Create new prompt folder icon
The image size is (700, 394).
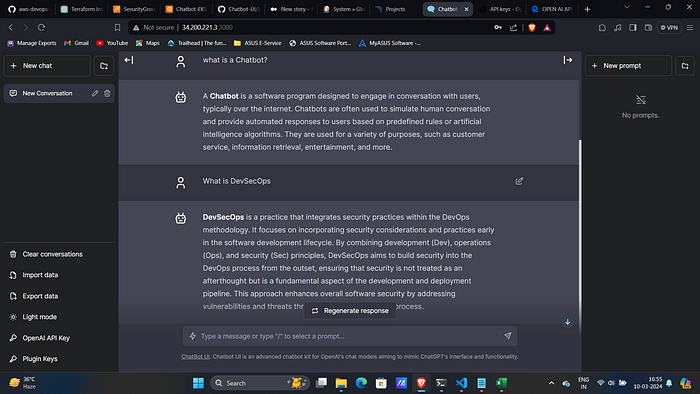coord(685,66)
